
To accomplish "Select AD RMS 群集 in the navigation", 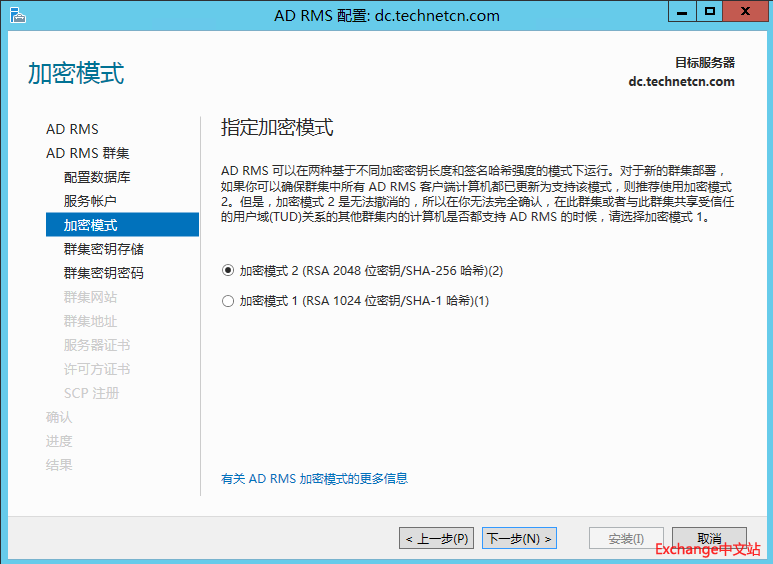I will tap(87, 153).
